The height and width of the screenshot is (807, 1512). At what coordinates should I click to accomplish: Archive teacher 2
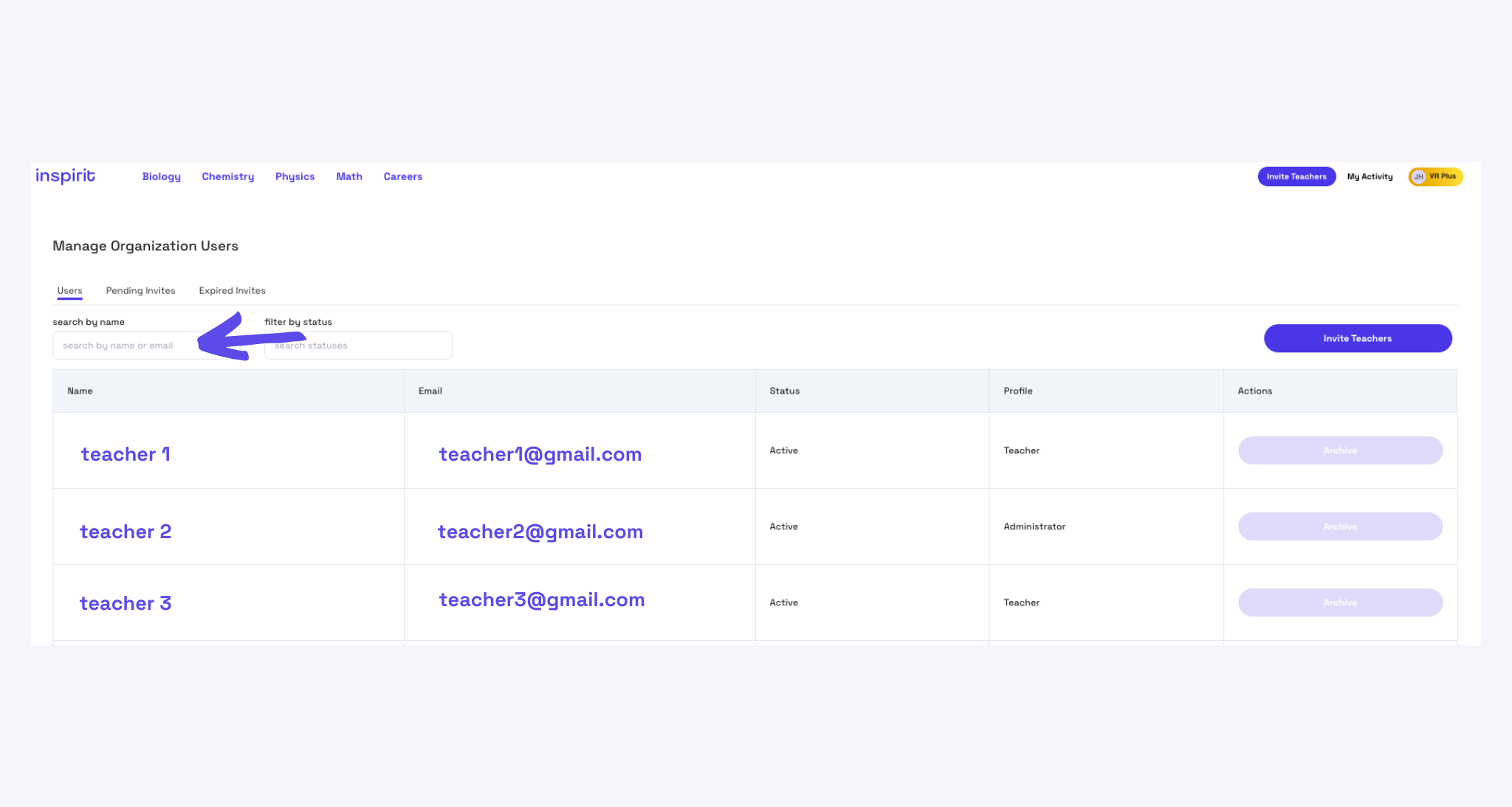pos(1340,526)
